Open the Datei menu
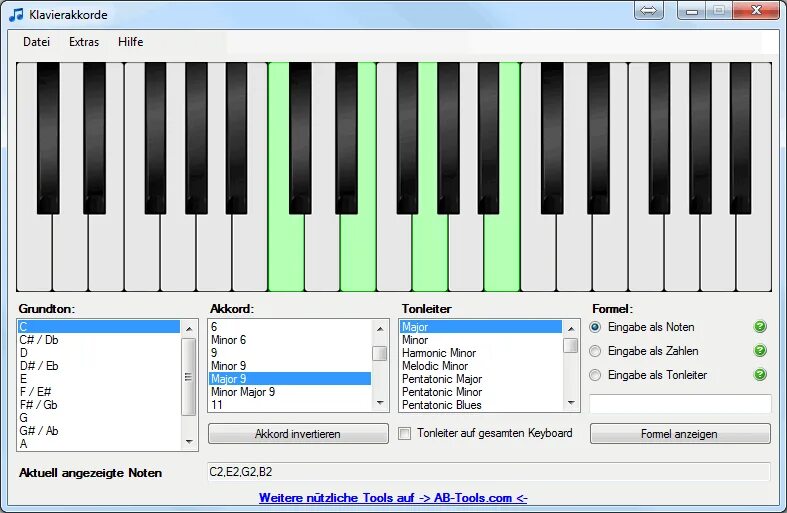 tap(36, 42)
